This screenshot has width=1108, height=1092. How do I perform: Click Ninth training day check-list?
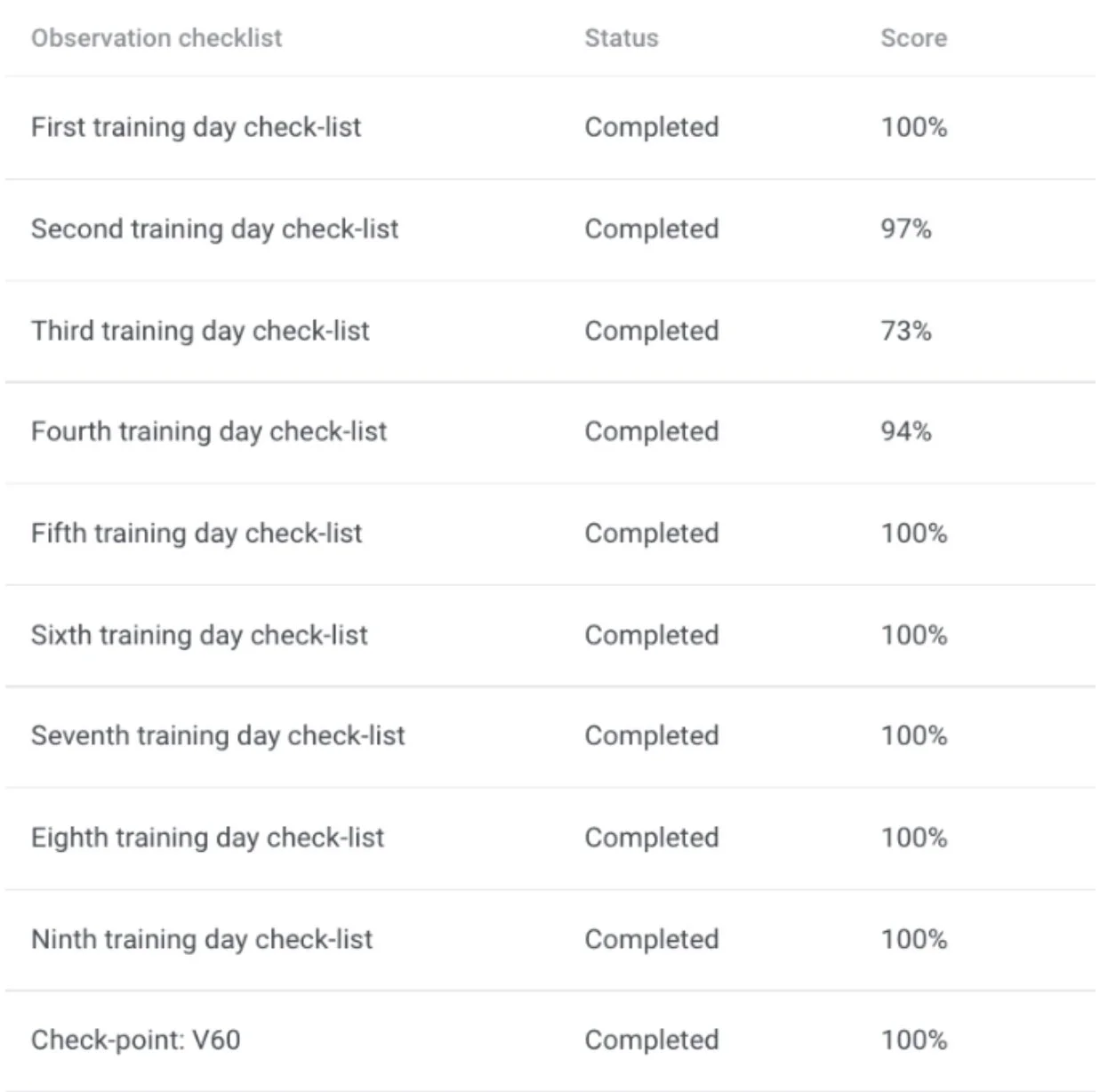[x=202, y=939]
